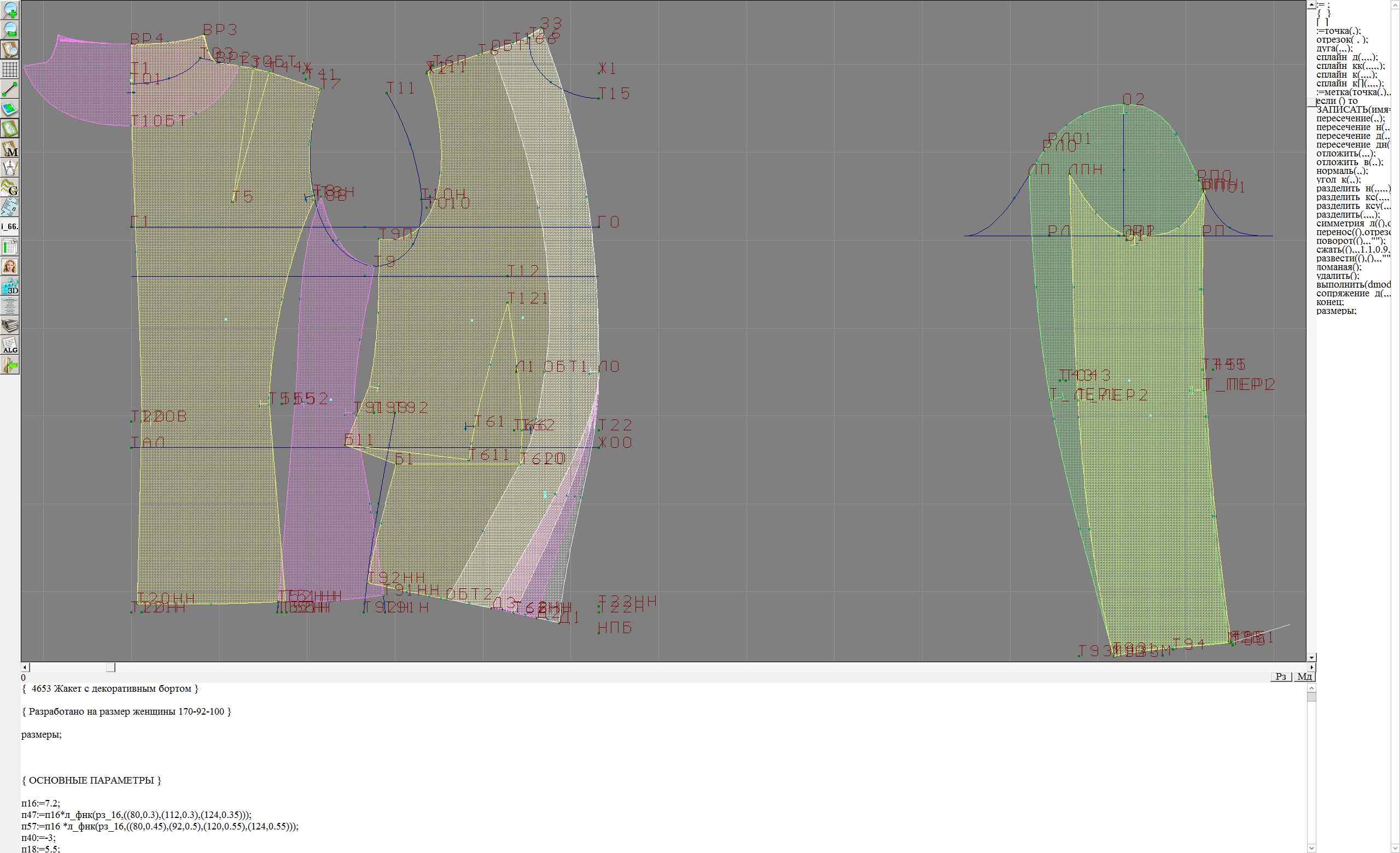
Task: Insert the 'отрезок( , );' command from list
Action: click(x=1341, y=40)
